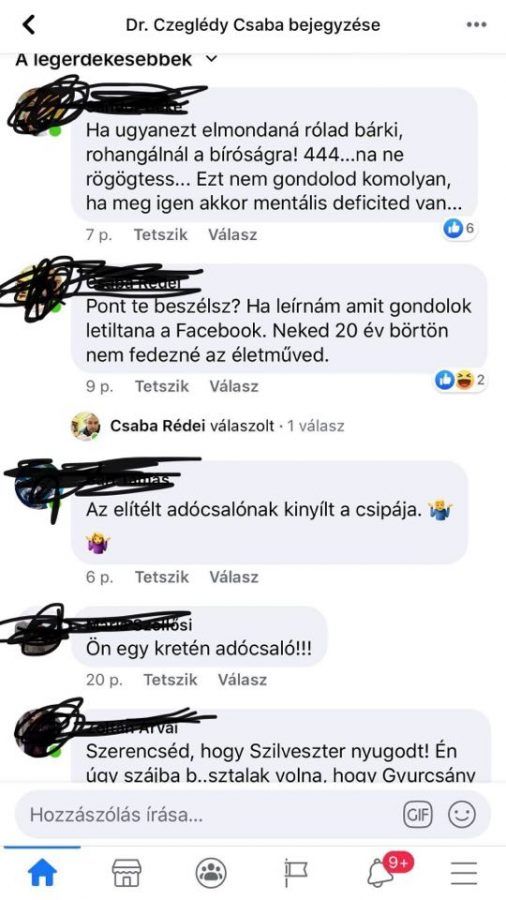Open the three-dot post options menu
Viewport: 506px width, 900px height.
[476, 25]
